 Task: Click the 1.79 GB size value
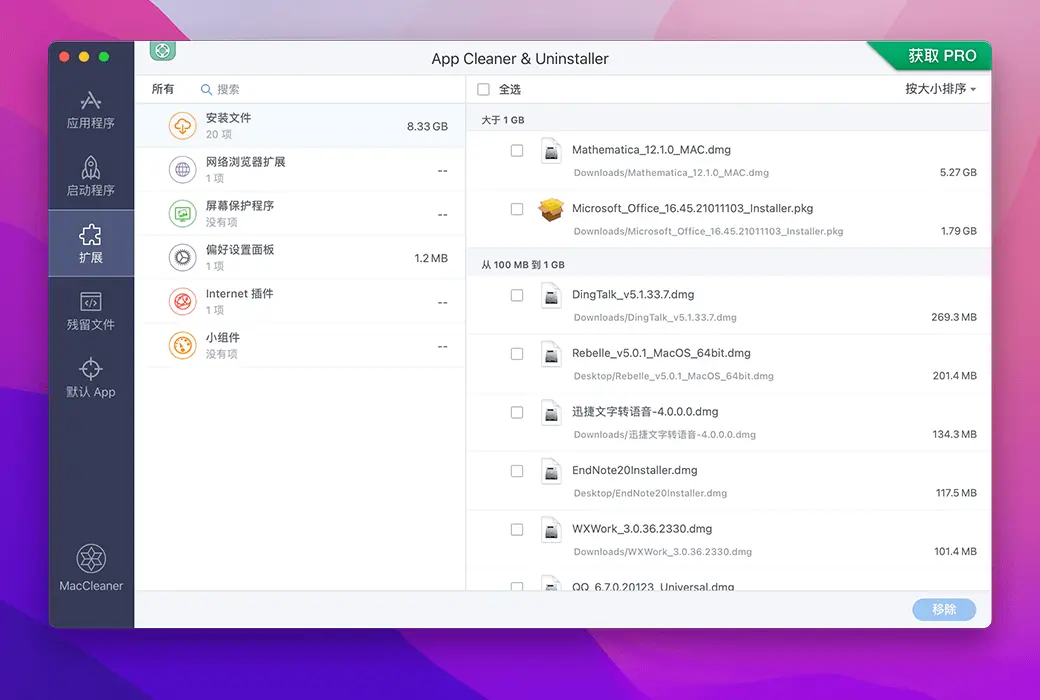click(958, 231)
